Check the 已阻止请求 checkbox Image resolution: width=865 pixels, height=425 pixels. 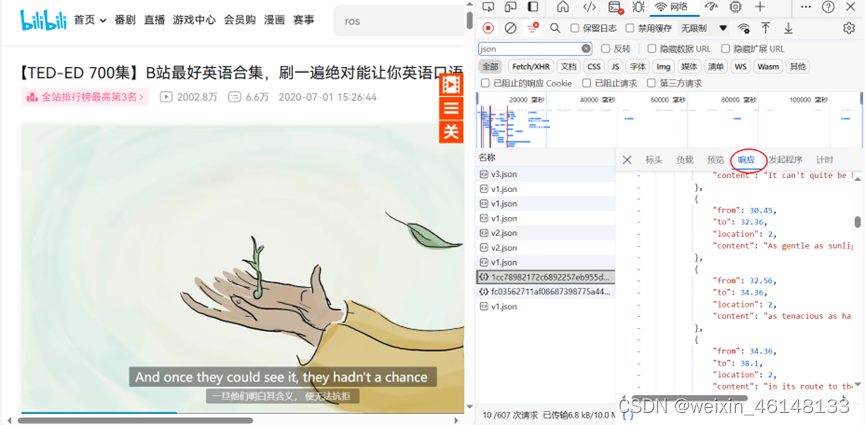[586, 83]
